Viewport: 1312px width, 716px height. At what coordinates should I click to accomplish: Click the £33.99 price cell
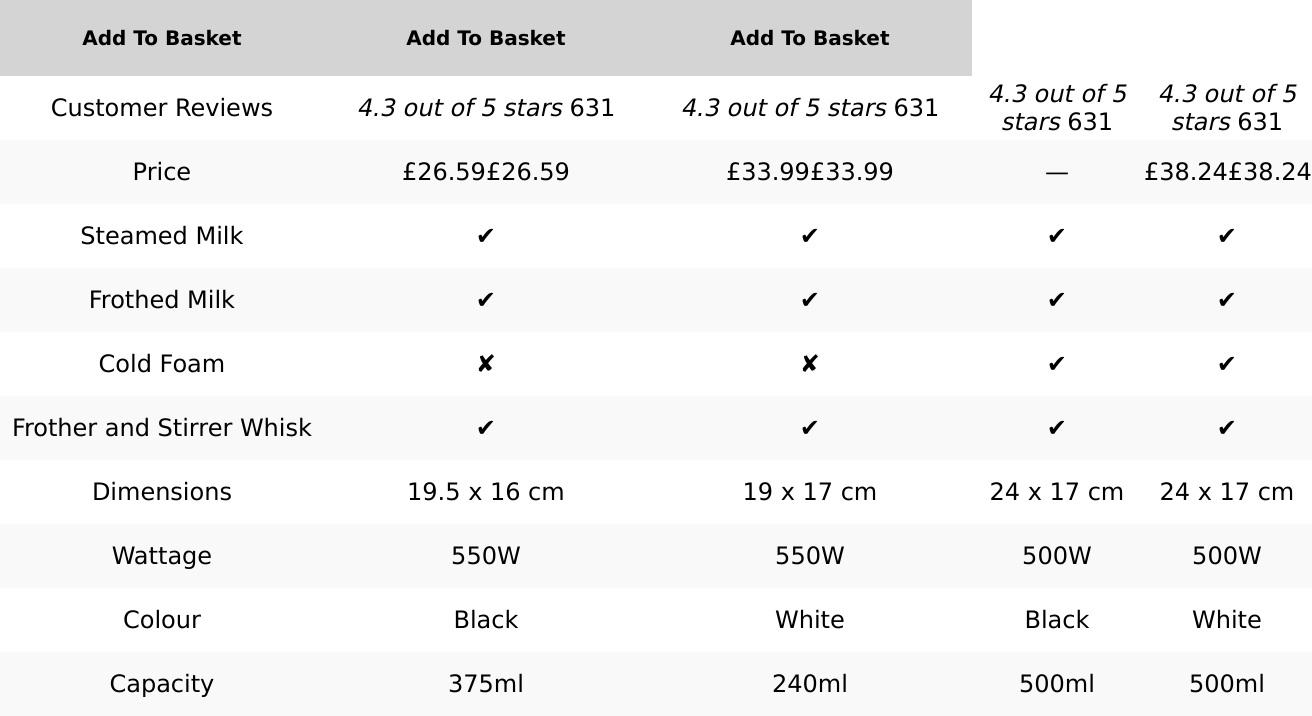[809, 172]
